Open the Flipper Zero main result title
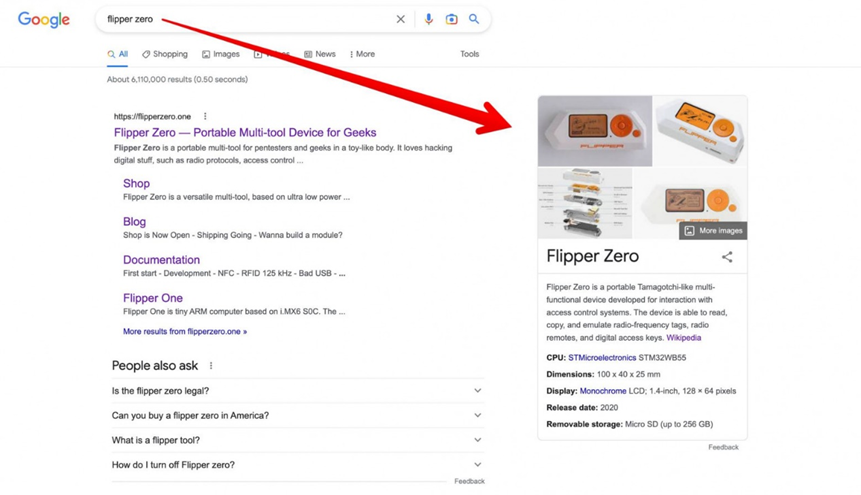 (245, 132)
